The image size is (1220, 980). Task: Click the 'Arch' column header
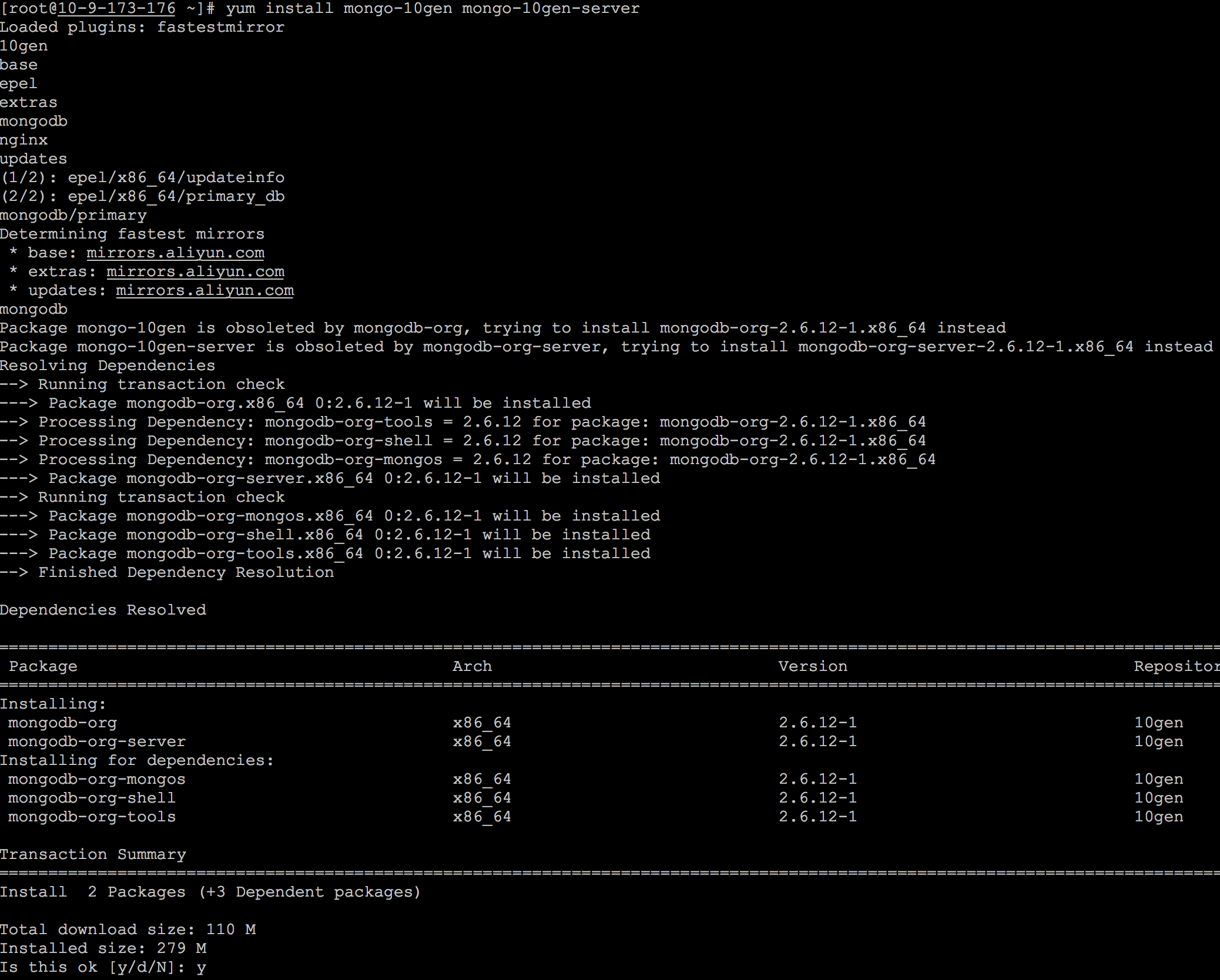[472, 666]
